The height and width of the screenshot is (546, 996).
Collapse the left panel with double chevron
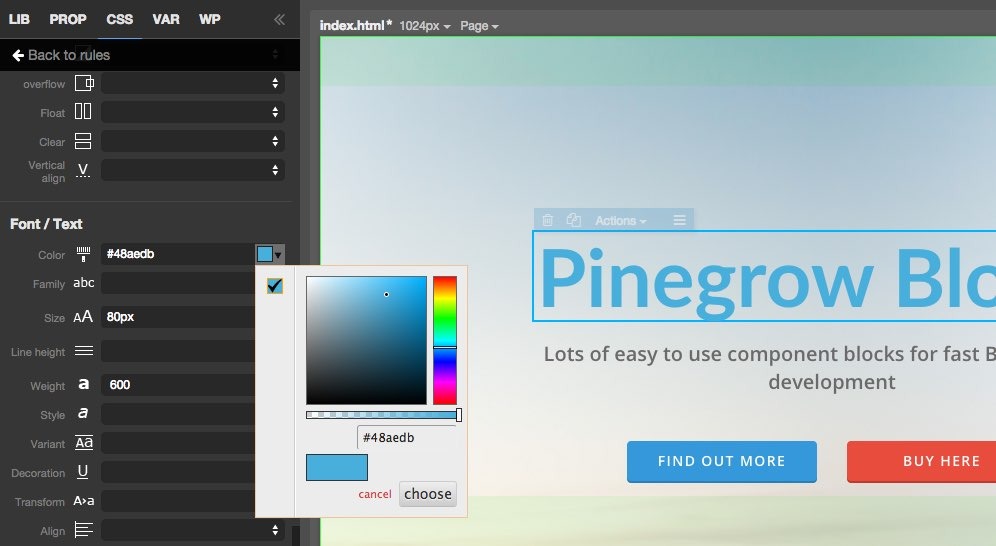pyautogui.click(x=279, y=20)
